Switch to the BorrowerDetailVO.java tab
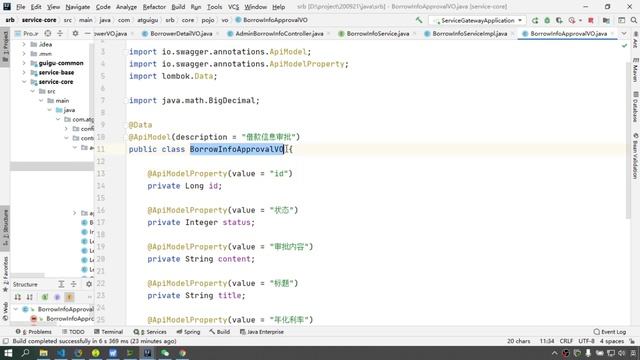640x360 pixels. [x=181, y=33]
